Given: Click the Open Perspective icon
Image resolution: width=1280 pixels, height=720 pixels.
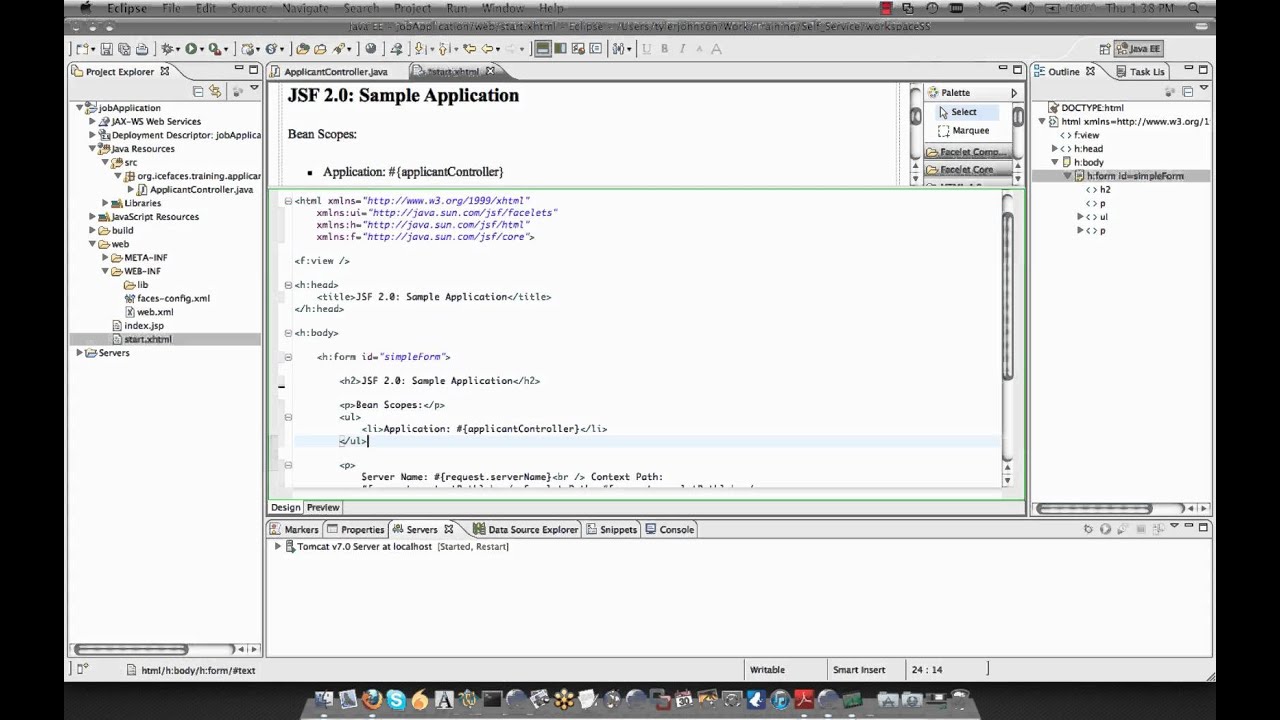Looking at the screenshot, I should point(1105,48).
